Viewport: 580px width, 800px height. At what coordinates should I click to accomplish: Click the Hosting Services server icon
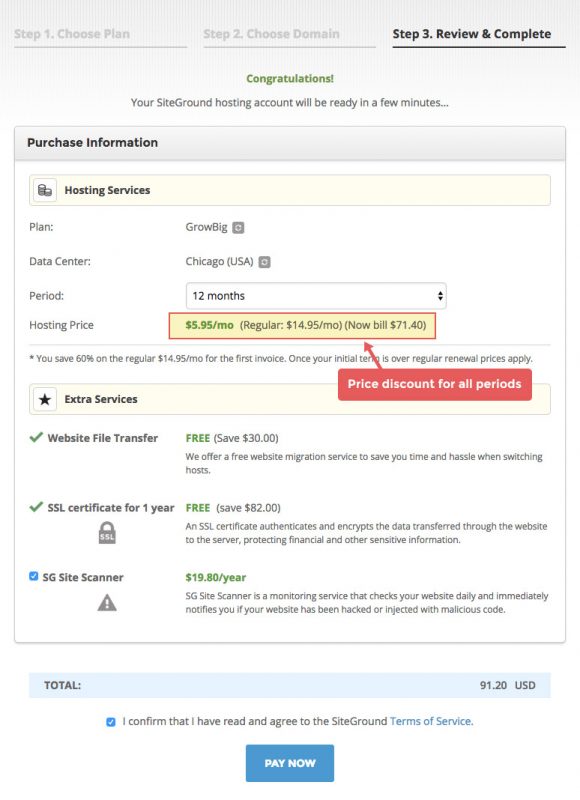pos(43,190)
